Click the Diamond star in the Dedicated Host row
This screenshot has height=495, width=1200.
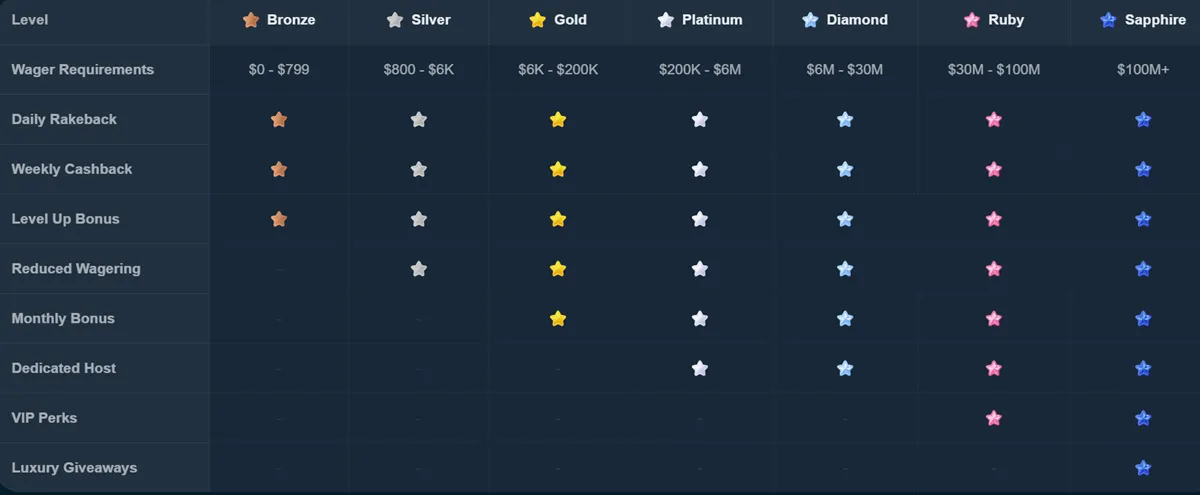pos(845,369)
